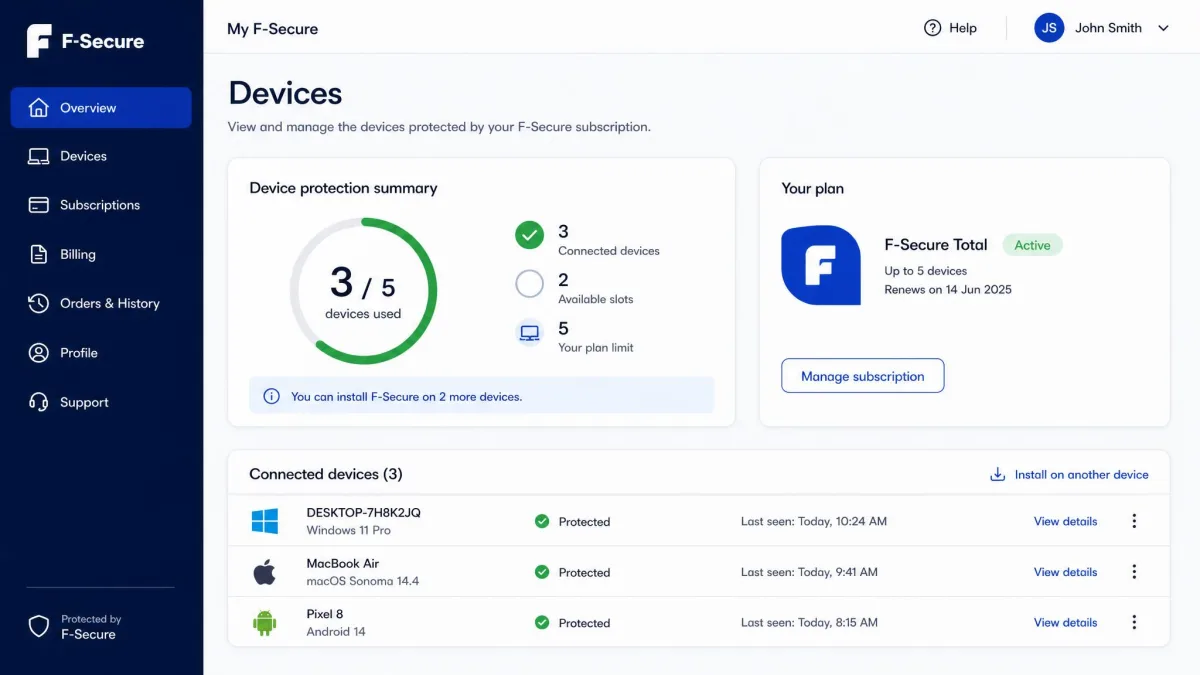
Task: Click the Support headset icon
Action: tap(38, 402)
